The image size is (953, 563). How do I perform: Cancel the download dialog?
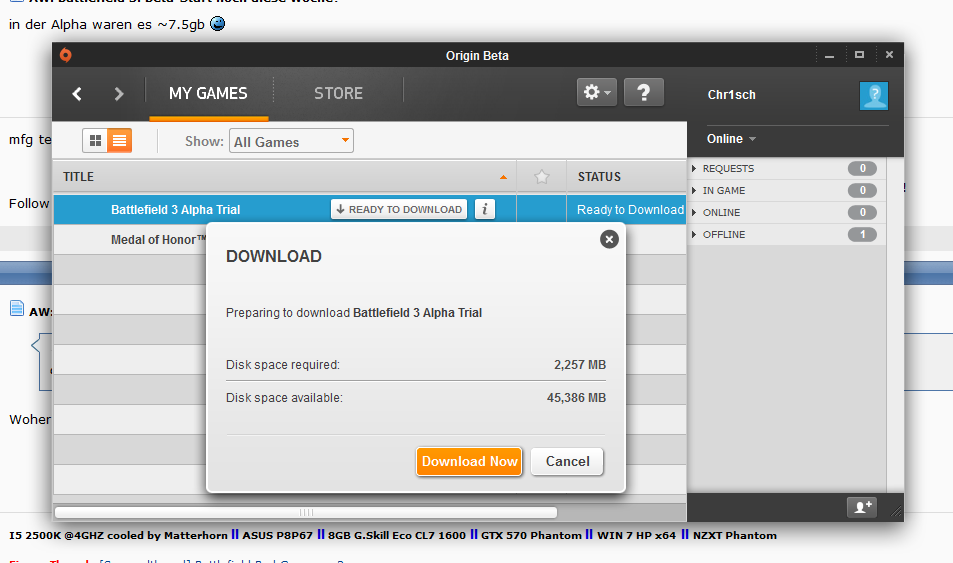567,461
